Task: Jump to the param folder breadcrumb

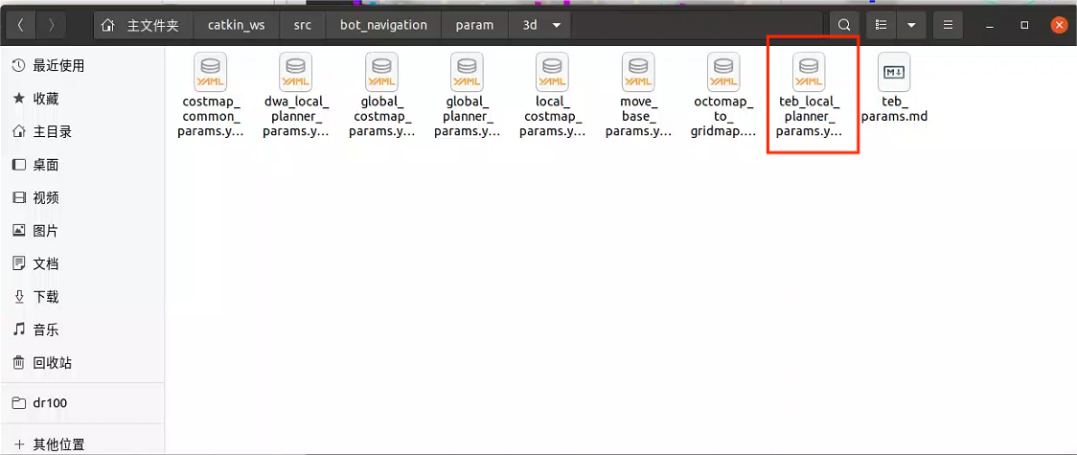Action: tap(474, 25)
